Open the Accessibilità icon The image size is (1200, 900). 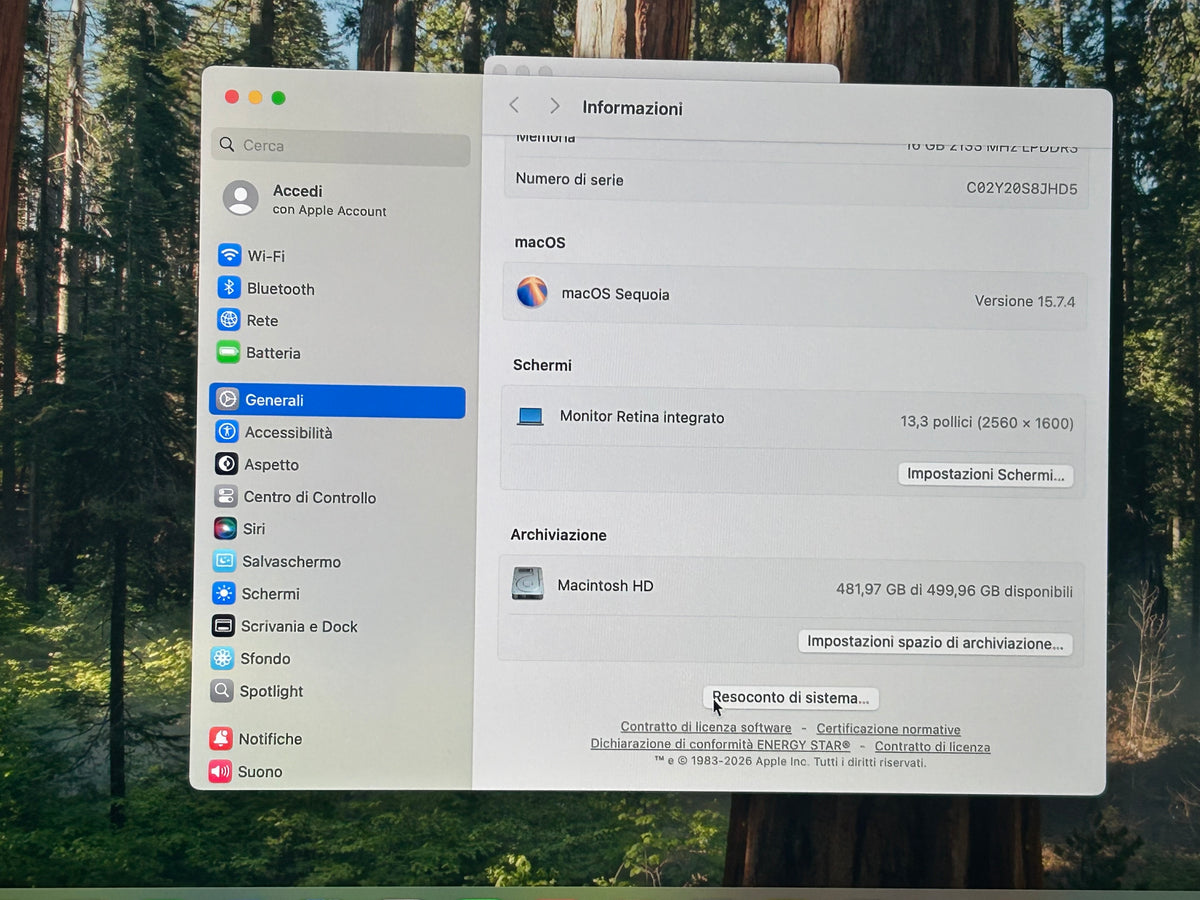coord(227,432)
